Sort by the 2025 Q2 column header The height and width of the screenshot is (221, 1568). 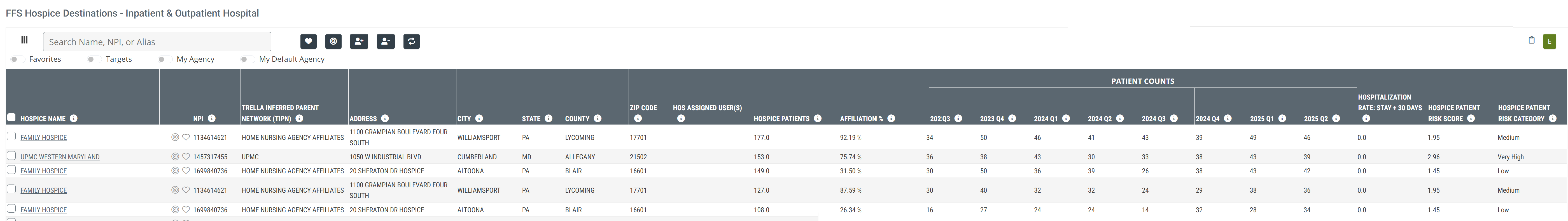[1315, 118]
